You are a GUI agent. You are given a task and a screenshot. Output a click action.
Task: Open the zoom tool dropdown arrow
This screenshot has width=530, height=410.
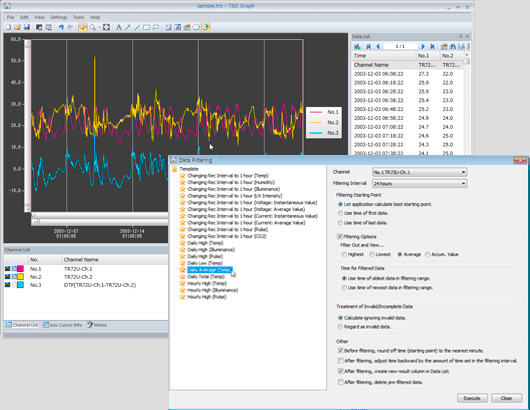[99, 27]
